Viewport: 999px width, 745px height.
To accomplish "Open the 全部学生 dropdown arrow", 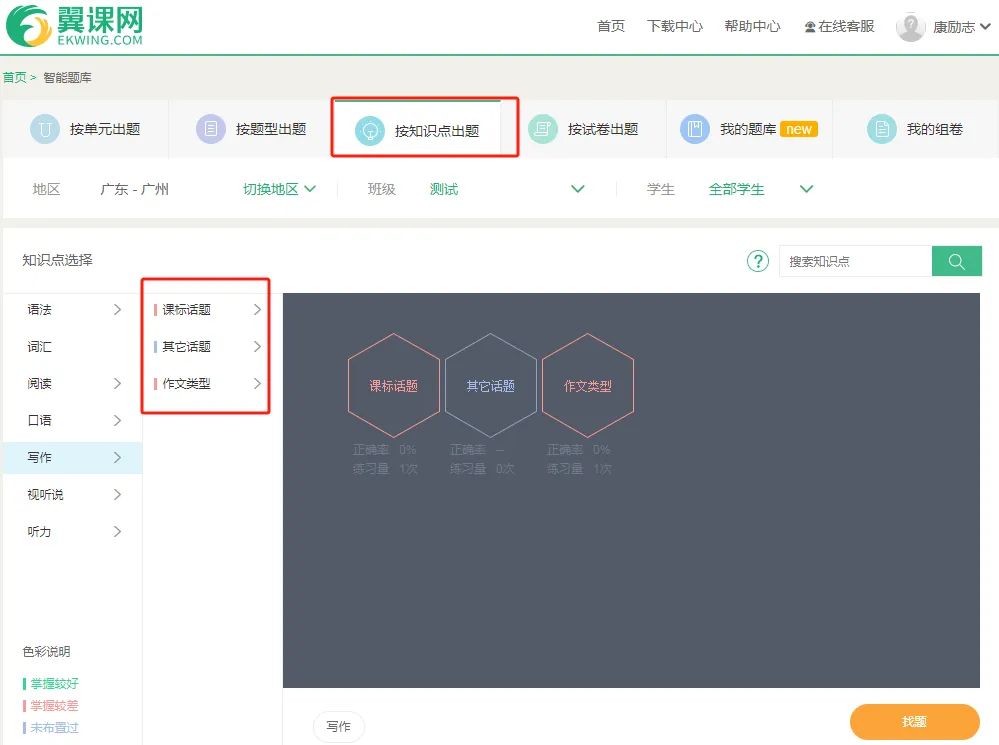I will 807,189.
